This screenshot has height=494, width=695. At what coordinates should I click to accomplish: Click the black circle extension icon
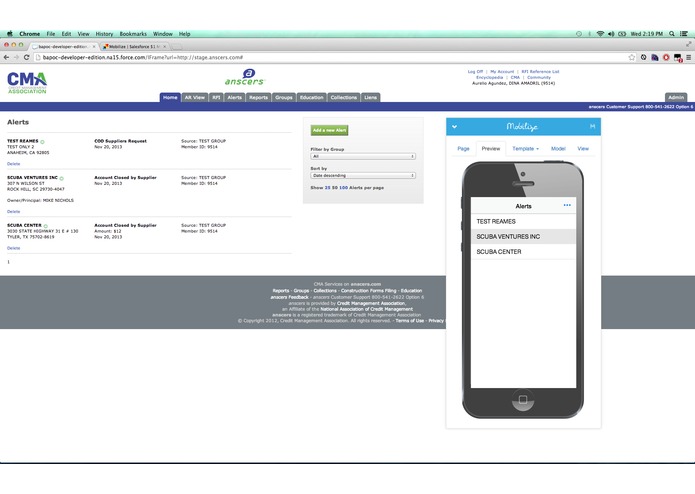(x=644, y=58)
